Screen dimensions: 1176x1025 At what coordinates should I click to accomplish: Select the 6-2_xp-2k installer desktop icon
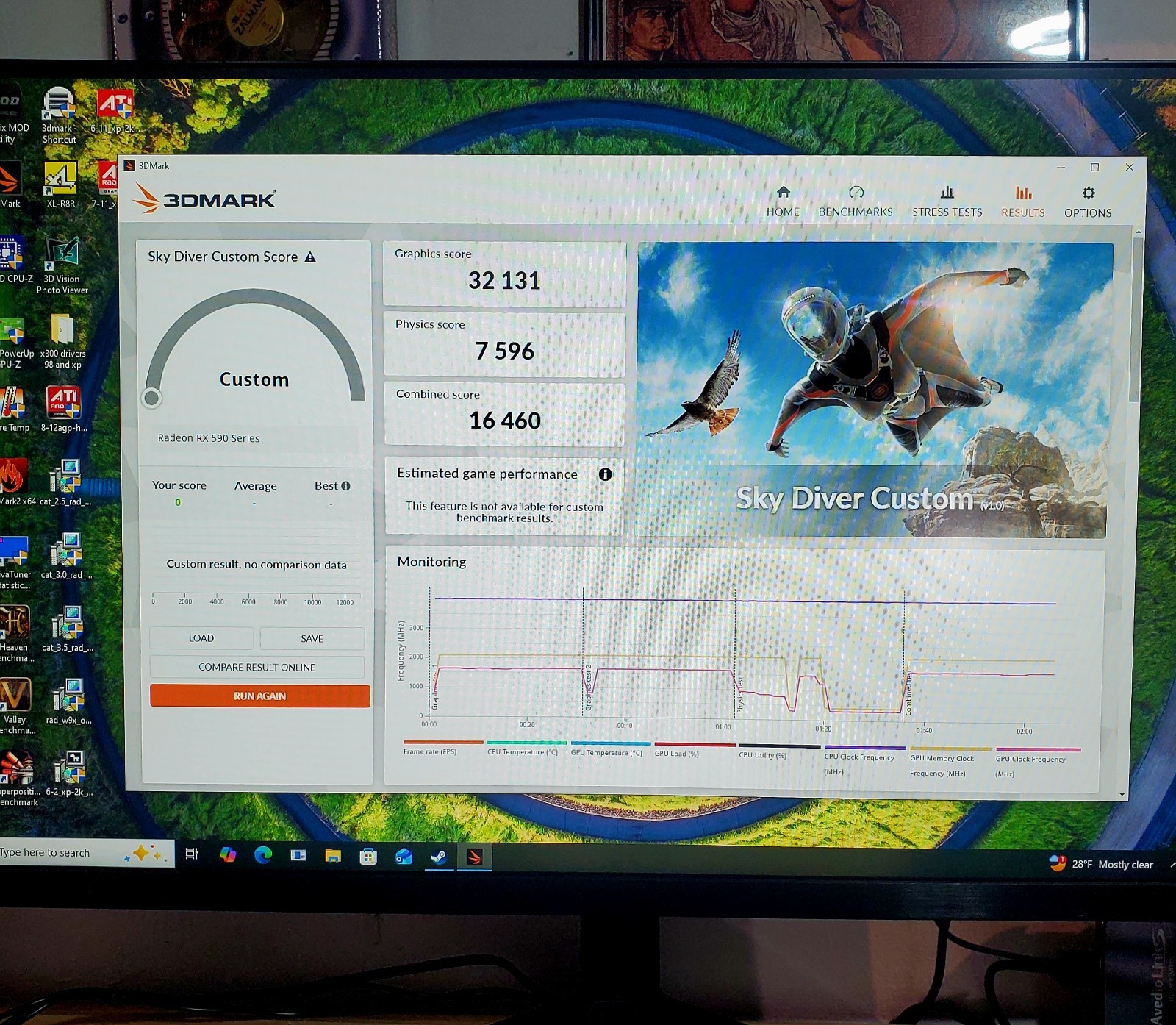(69, 774)
